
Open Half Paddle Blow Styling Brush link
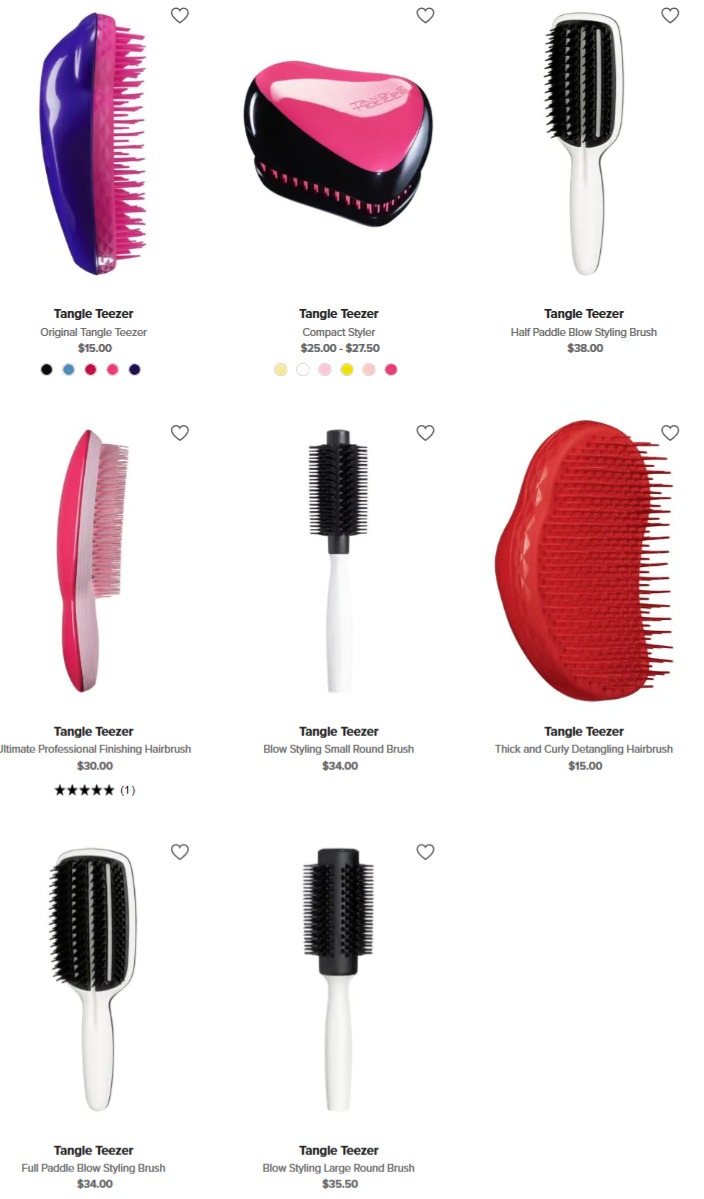click(584, 332)
